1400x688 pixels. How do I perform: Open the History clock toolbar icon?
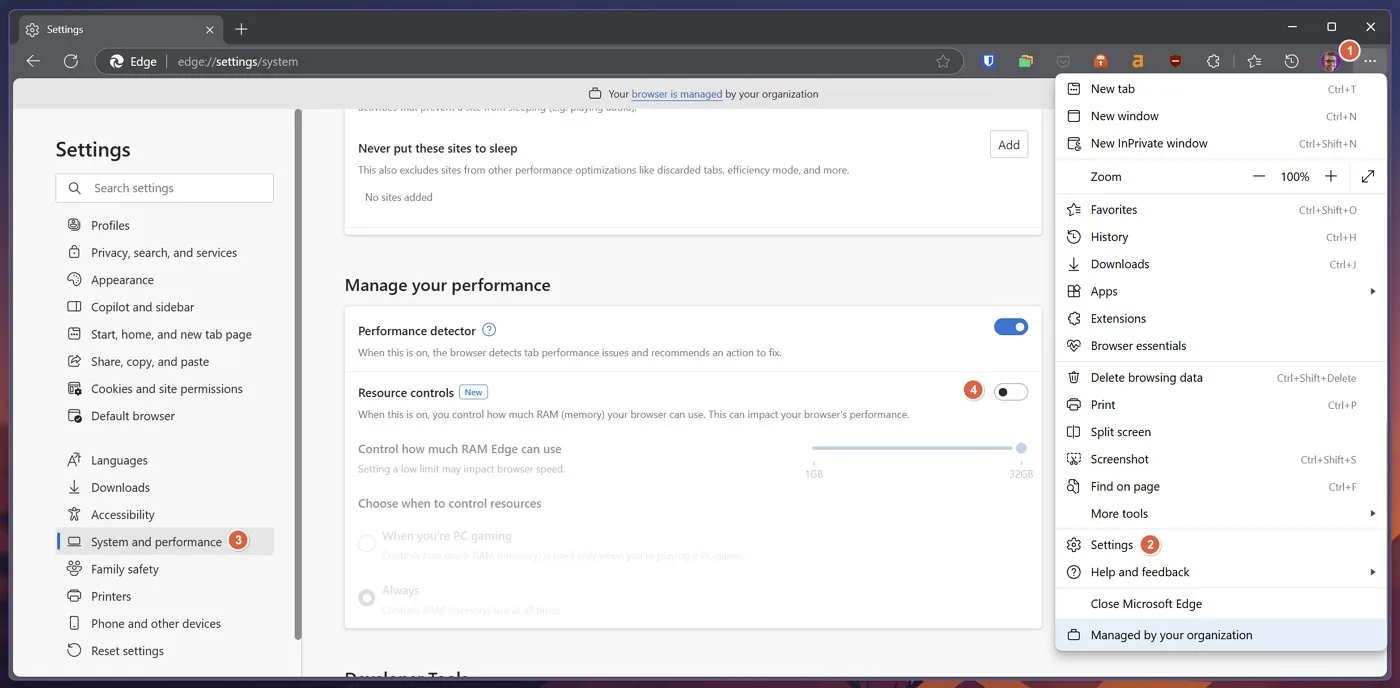click(1292, 61)
